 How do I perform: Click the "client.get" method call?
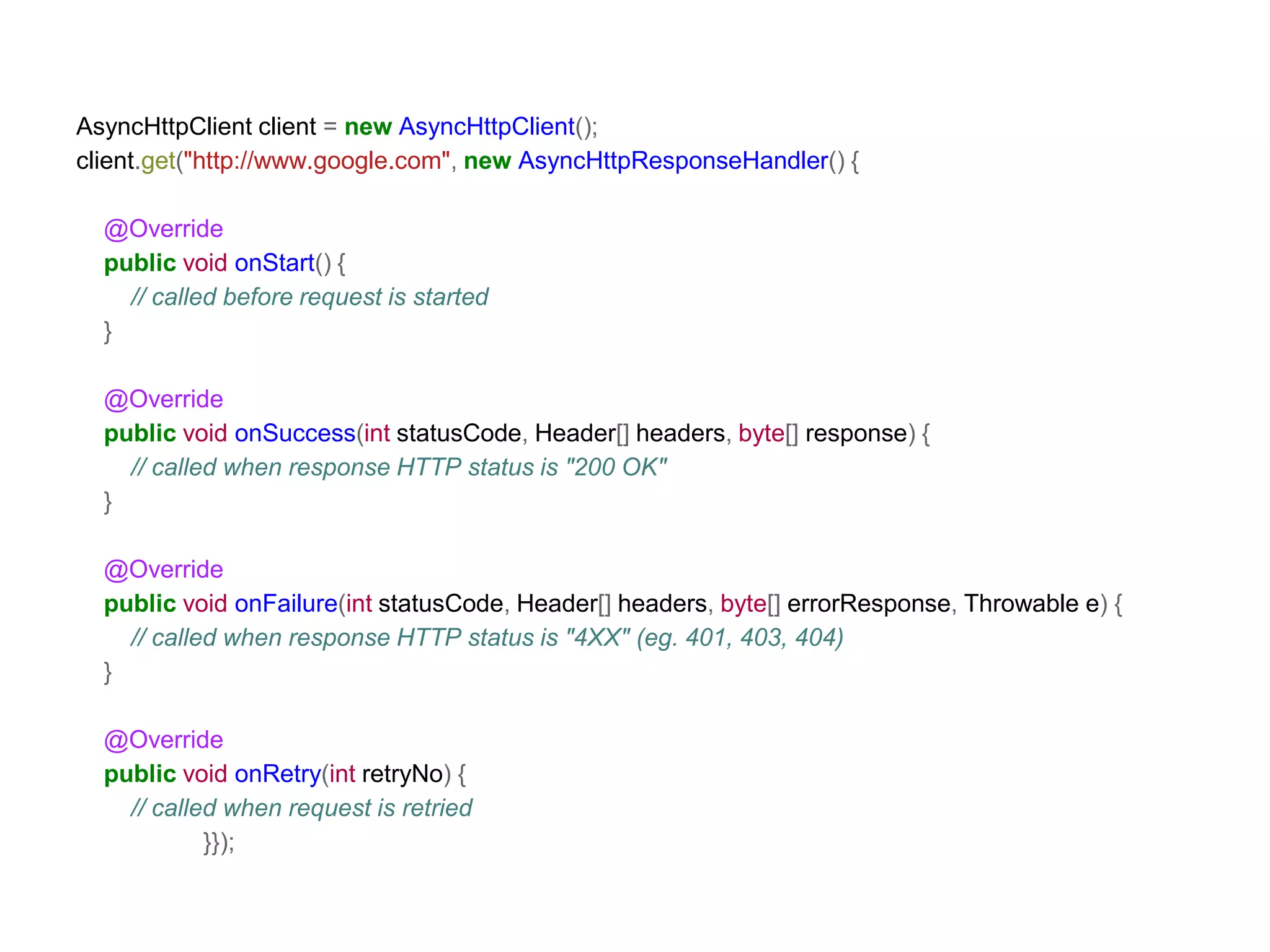(x=126, y=161)
